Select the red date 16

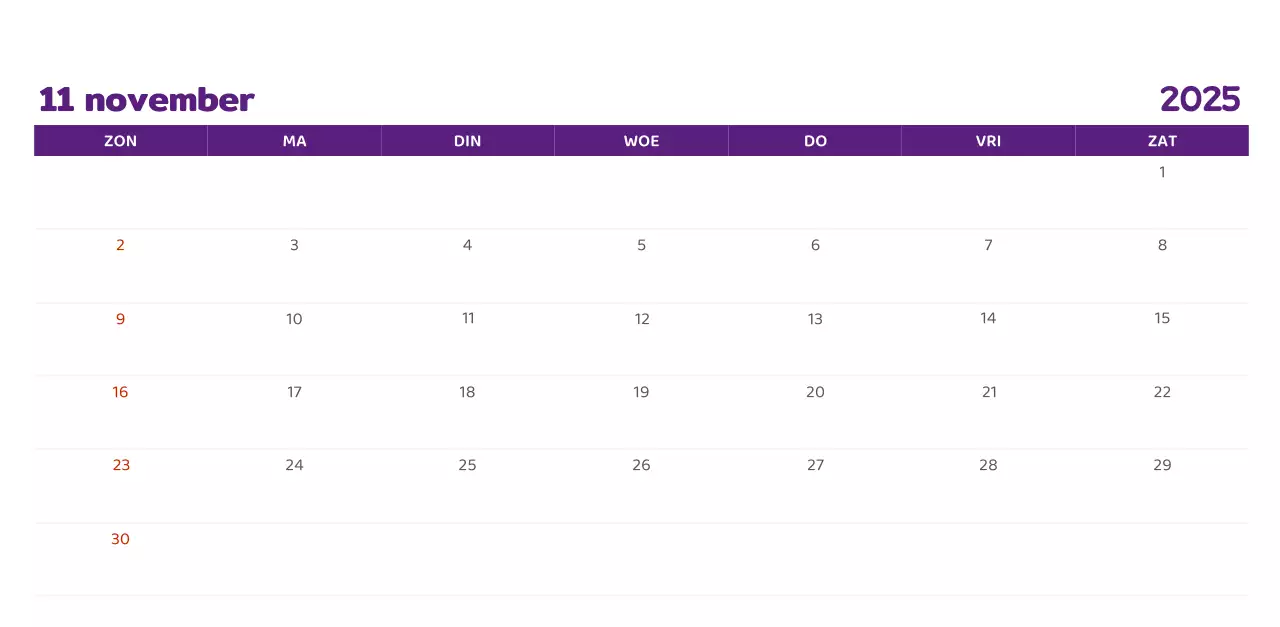(120, 392)
